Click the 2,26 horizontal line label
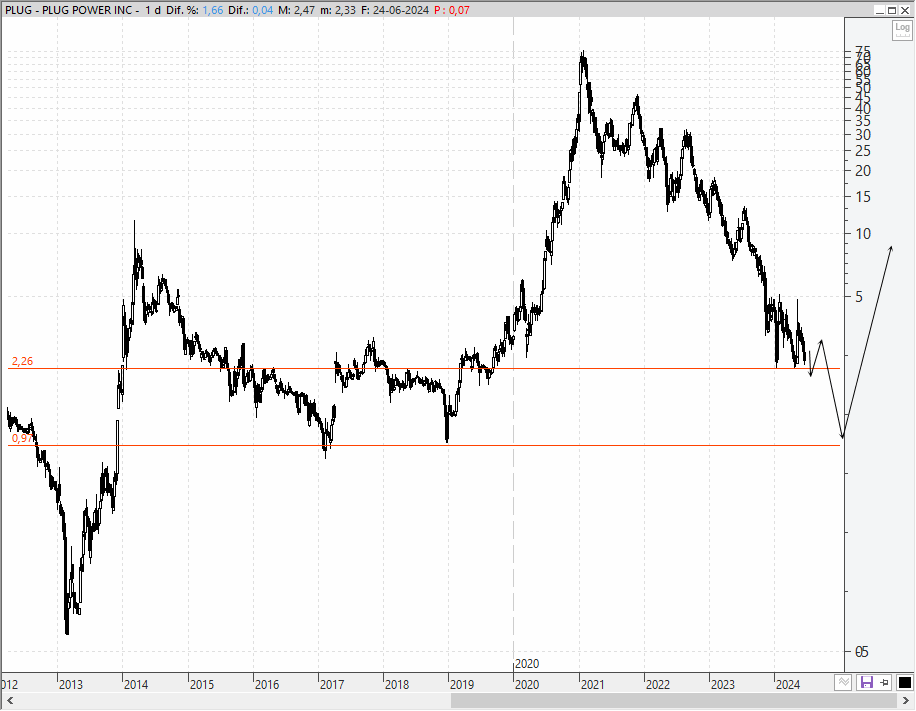The image size is (916, 711). [22, 361]
